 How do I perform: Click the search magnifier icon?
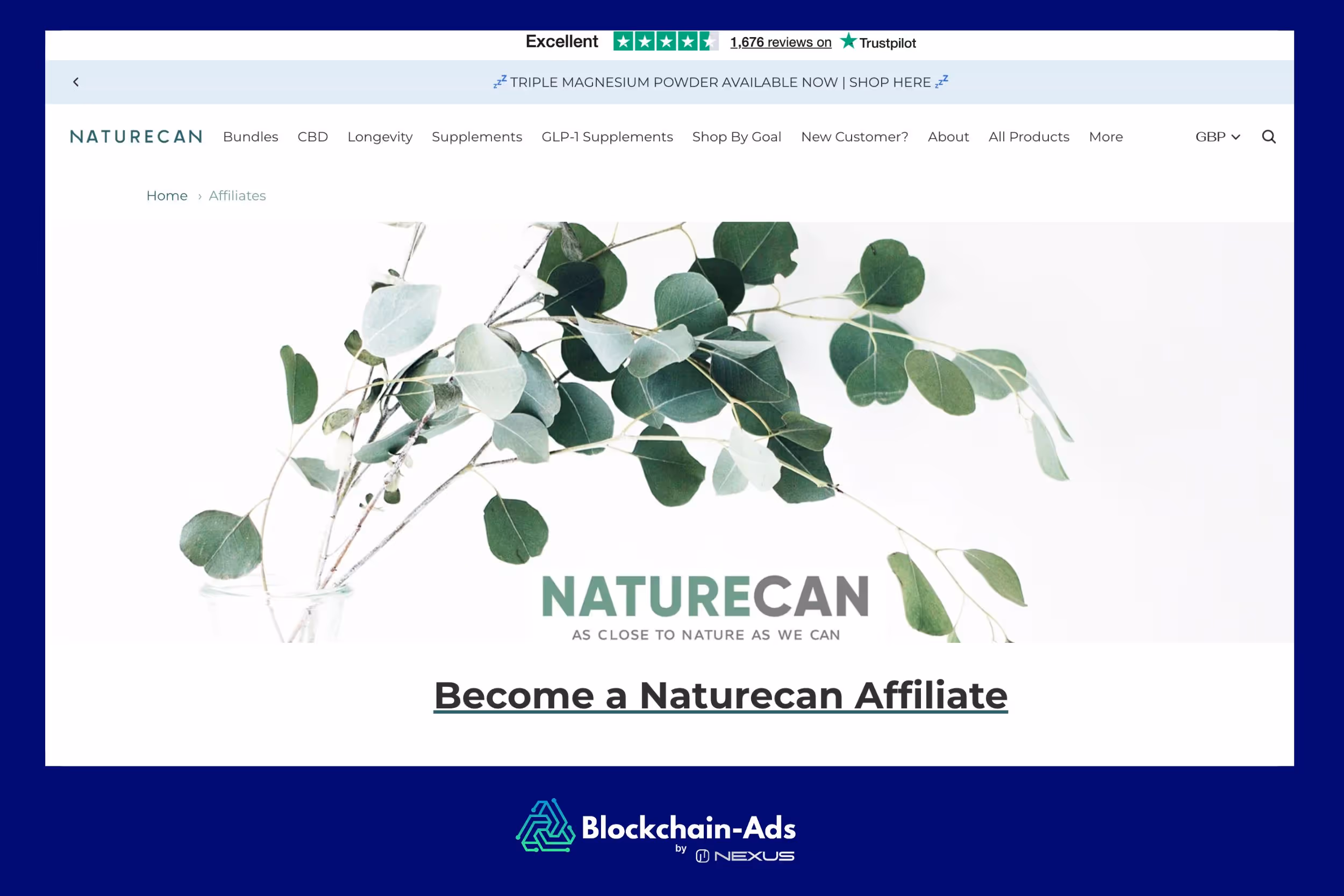tap(1268, 137)
